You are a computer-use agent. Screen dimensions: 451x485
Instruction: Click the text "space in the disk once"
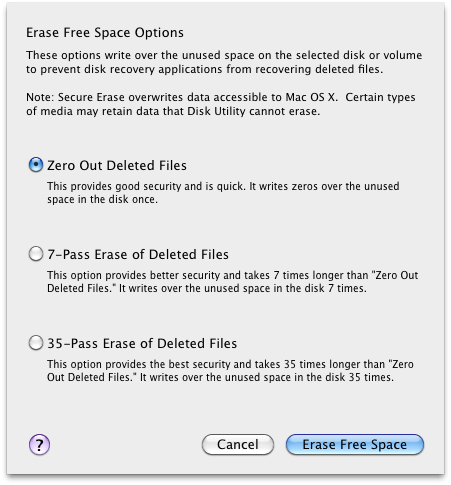coord(102,199)
